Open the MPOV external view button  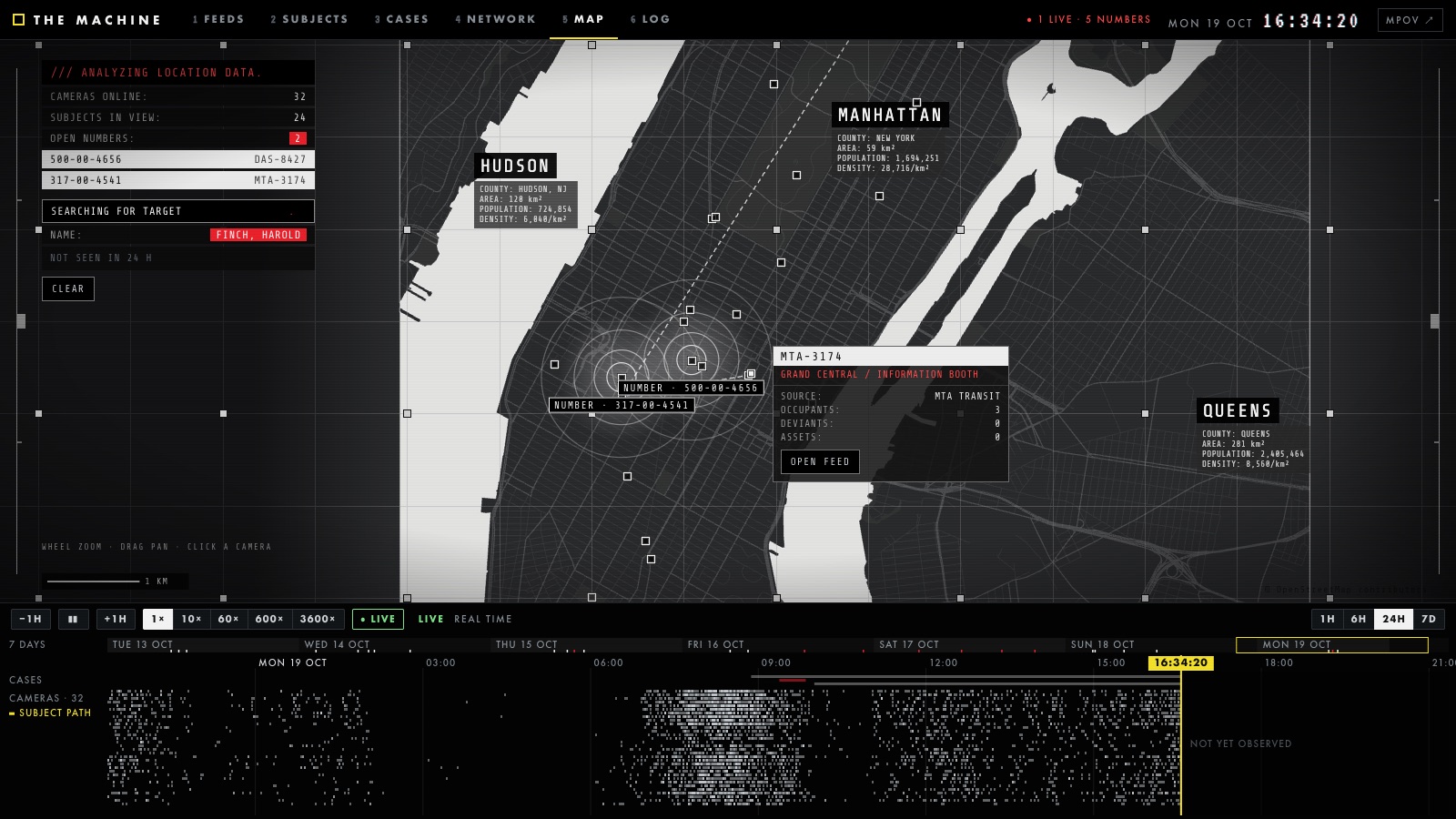[x=1410, y=20]
